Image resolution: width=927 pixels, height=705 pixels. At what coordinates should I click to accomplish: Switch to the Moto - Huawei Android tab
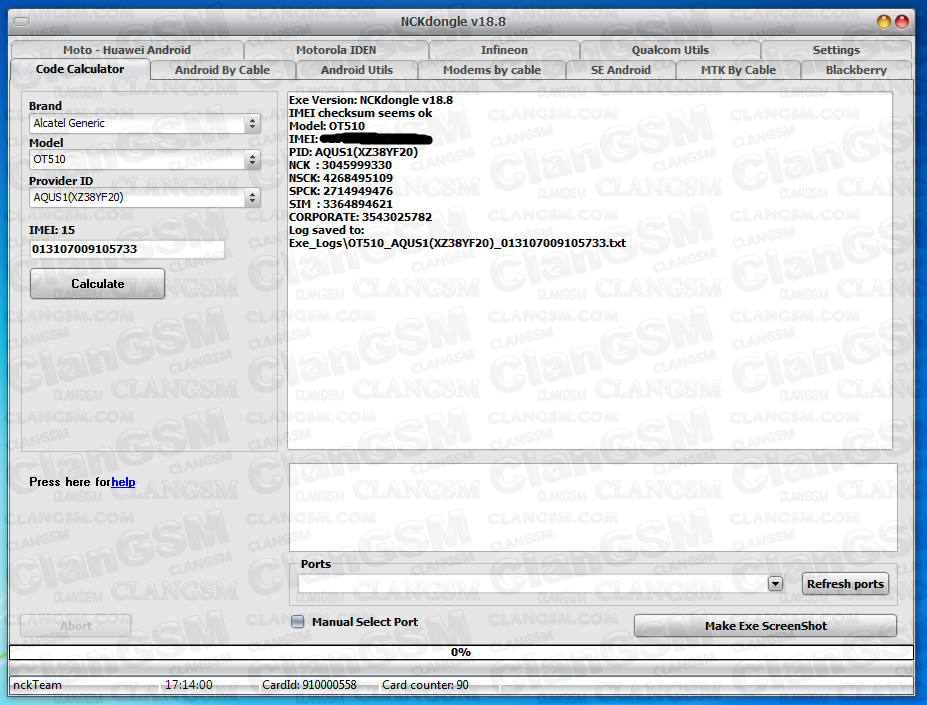[127, 50]
